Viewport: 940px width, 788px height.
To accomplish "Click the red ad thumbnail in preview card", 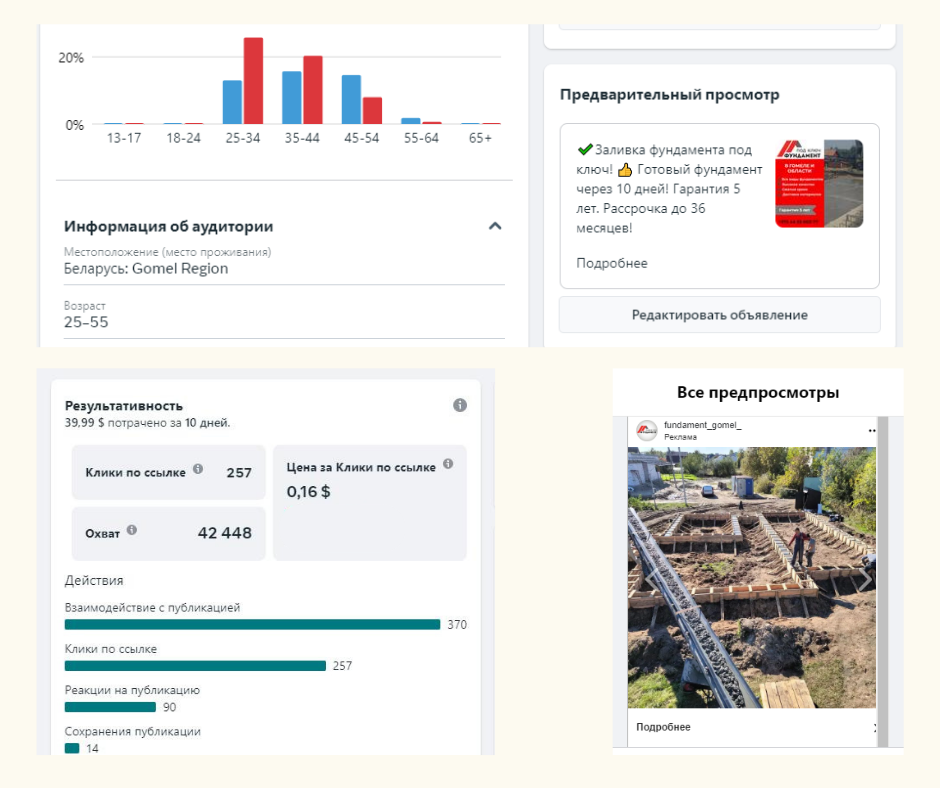I will pos(819,184).
